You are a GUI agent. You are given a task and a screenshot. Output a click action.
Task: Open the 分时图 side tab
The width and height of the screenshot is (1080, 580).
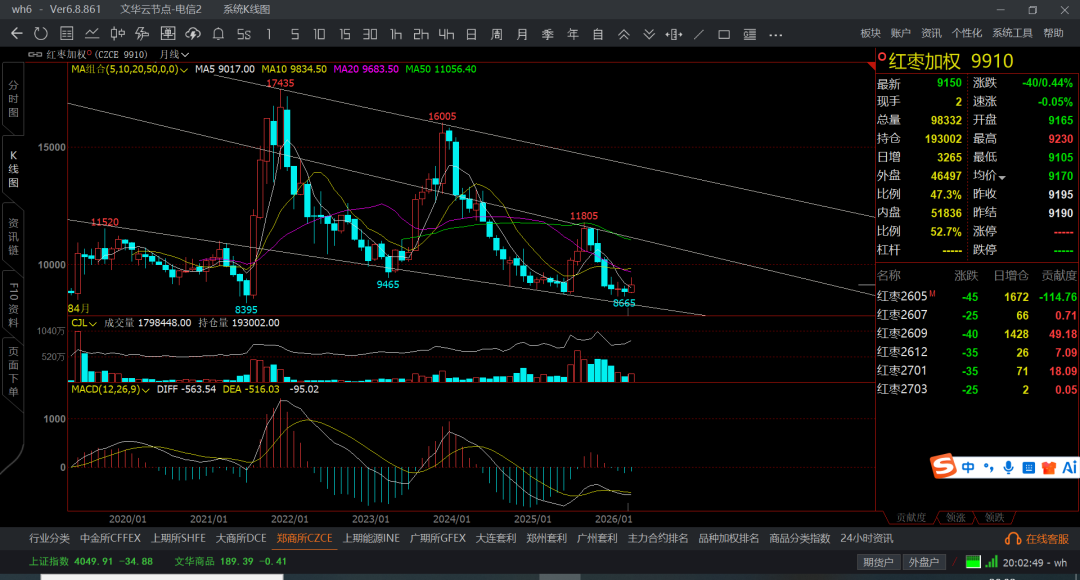point(13,100)
